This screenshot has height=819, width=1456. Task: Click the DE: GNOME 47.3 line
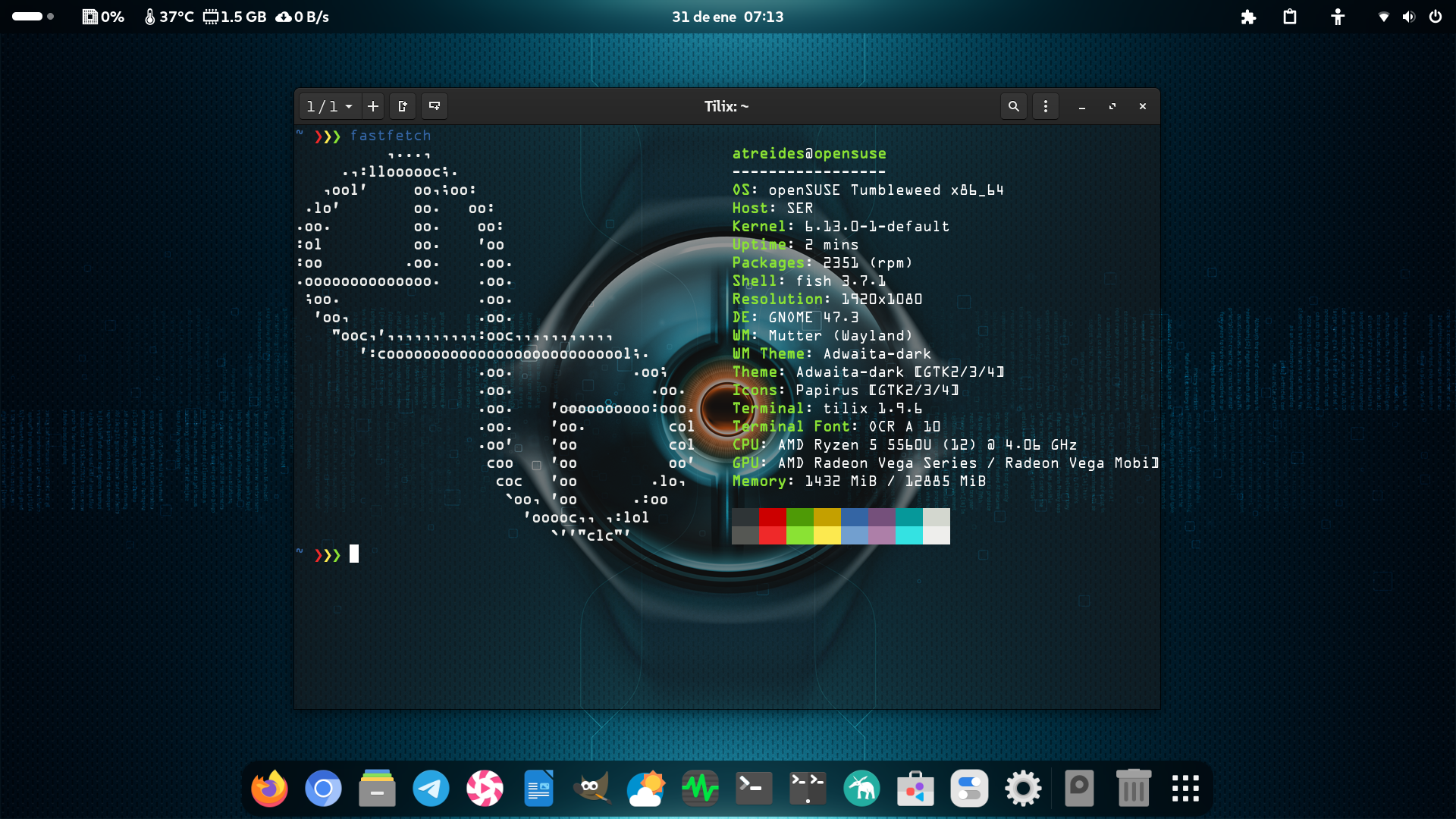tap(795, 317)
